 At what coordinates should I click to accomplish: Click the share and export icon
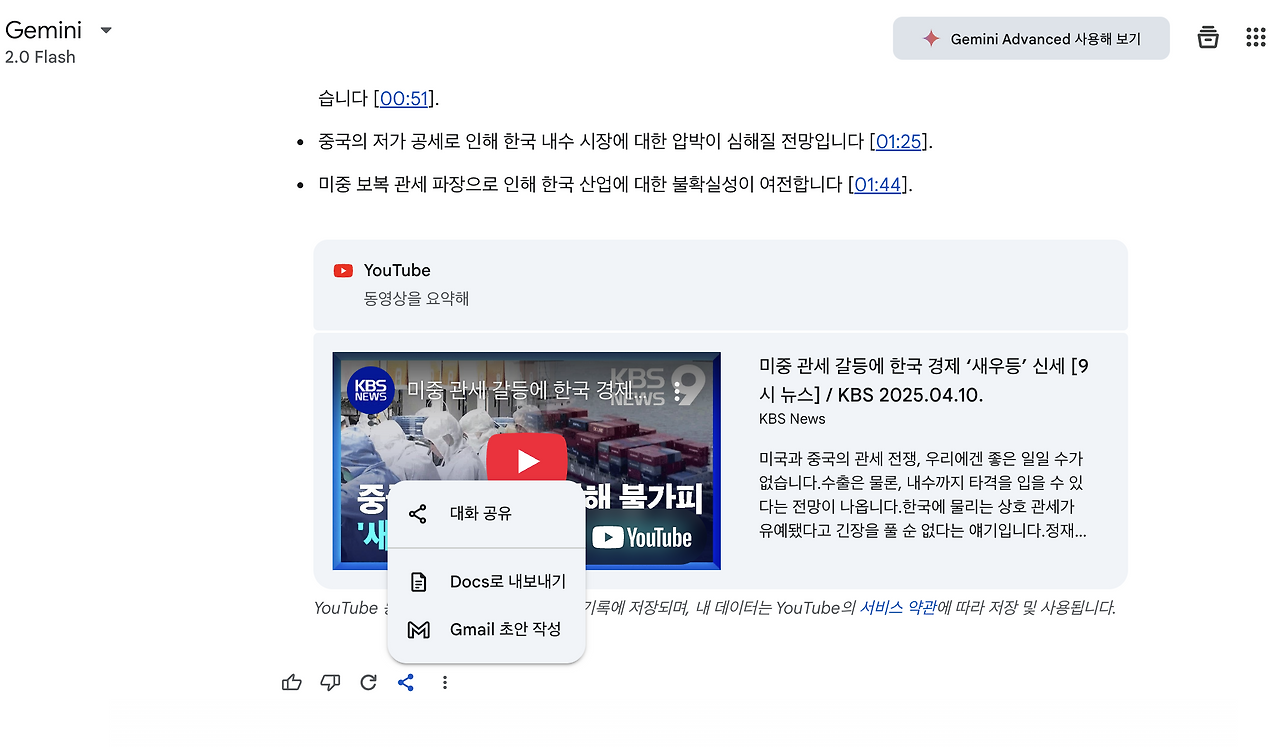pyautogui.click(x=406, y=682)
